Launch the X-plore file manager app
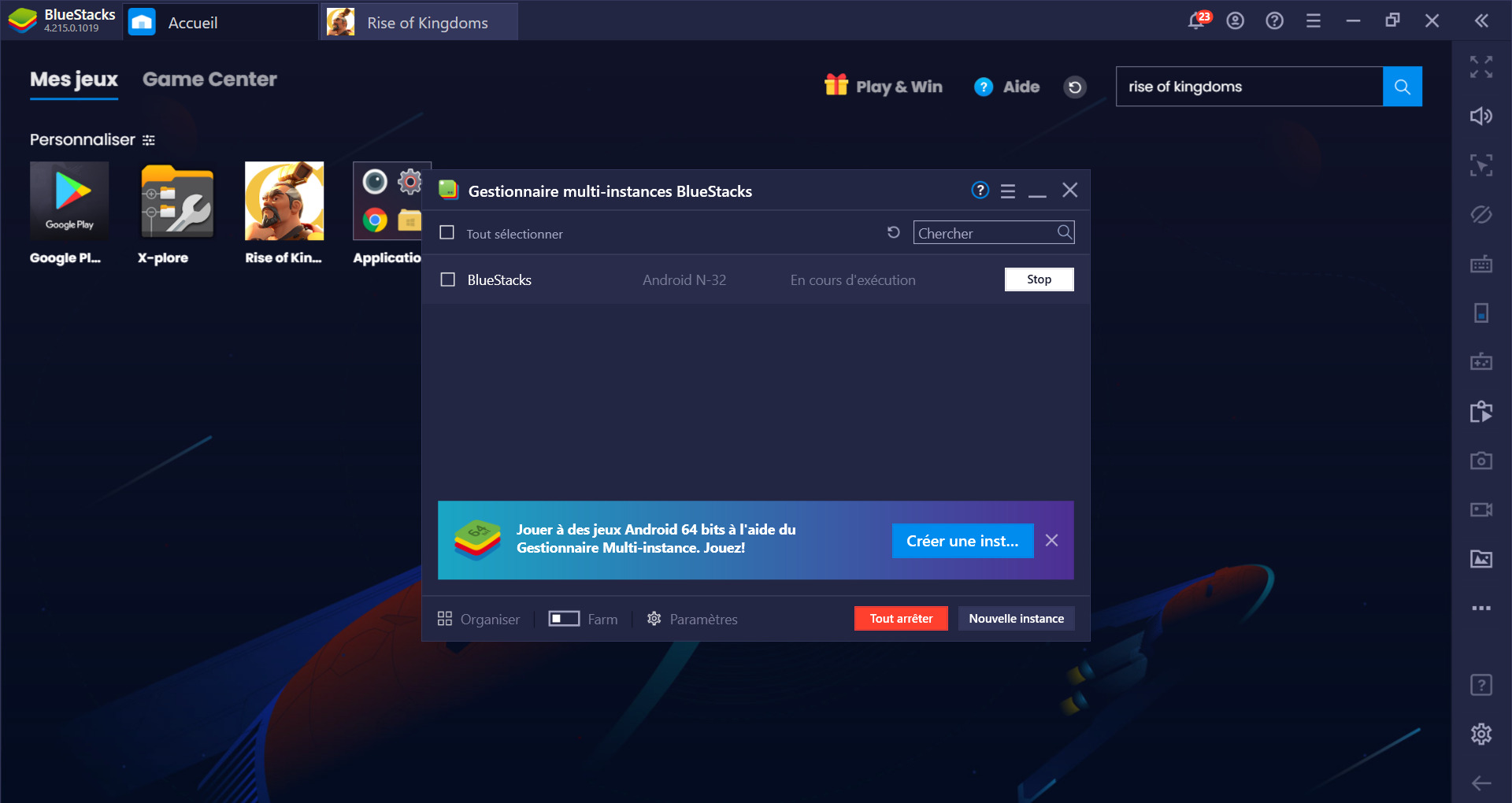This screenshot has width=1512, height=803. [177, 201]
